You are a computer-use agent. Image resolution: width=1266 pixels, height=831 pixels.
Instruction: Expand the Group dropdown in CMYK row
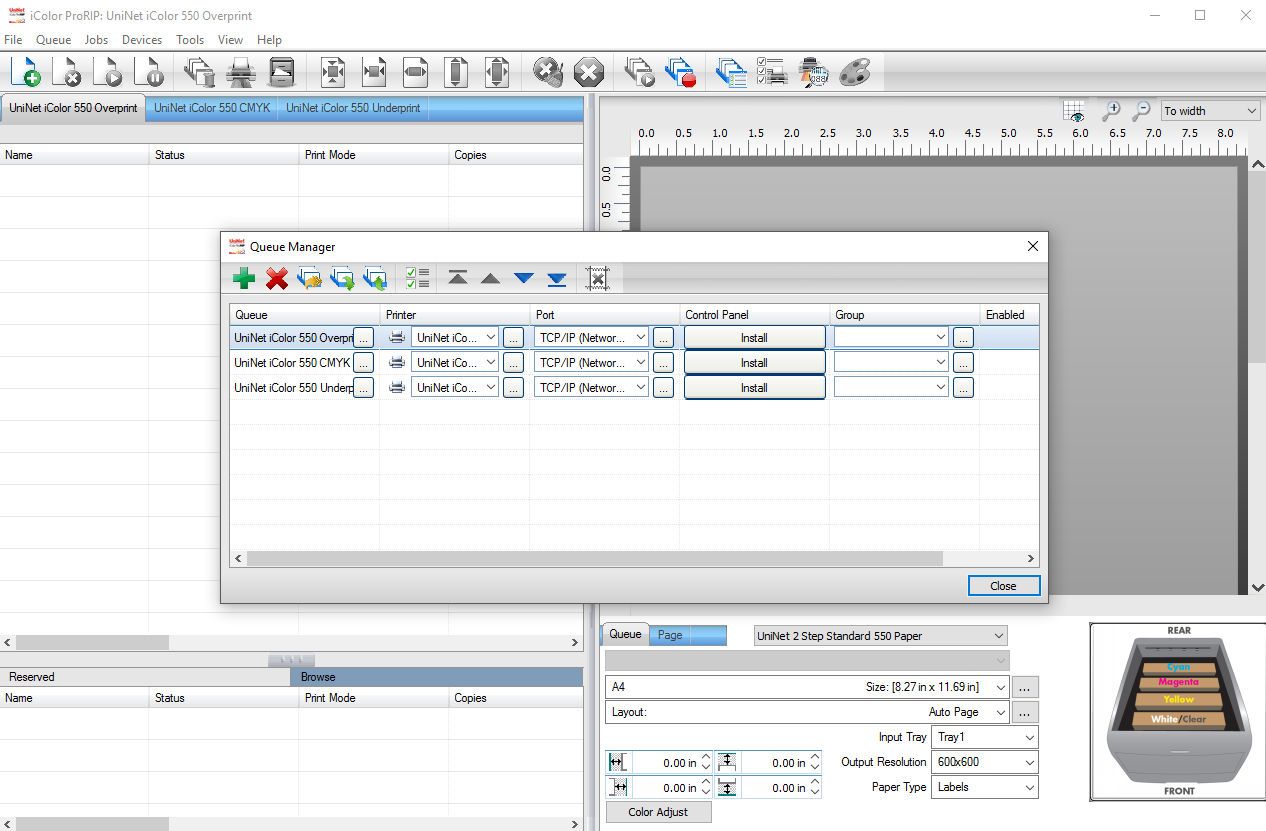pyautogui.click(x=940, y=363)
